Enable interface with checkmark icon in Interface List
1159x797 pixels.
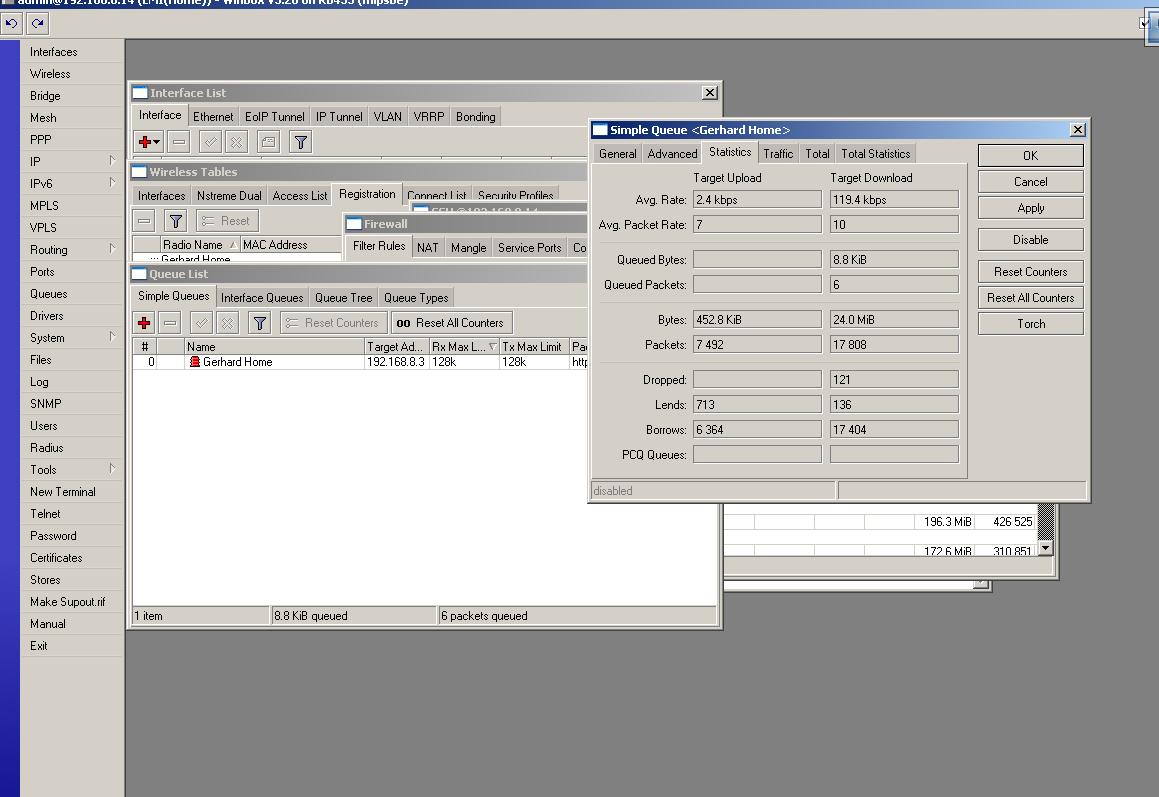211,142
